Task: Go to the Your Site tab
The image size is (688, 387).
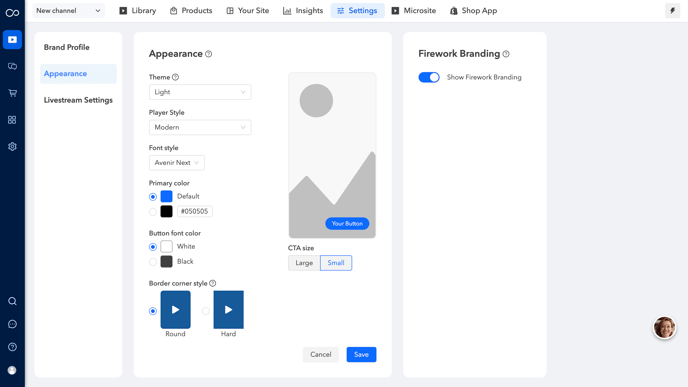Action: tap(248, 11)
